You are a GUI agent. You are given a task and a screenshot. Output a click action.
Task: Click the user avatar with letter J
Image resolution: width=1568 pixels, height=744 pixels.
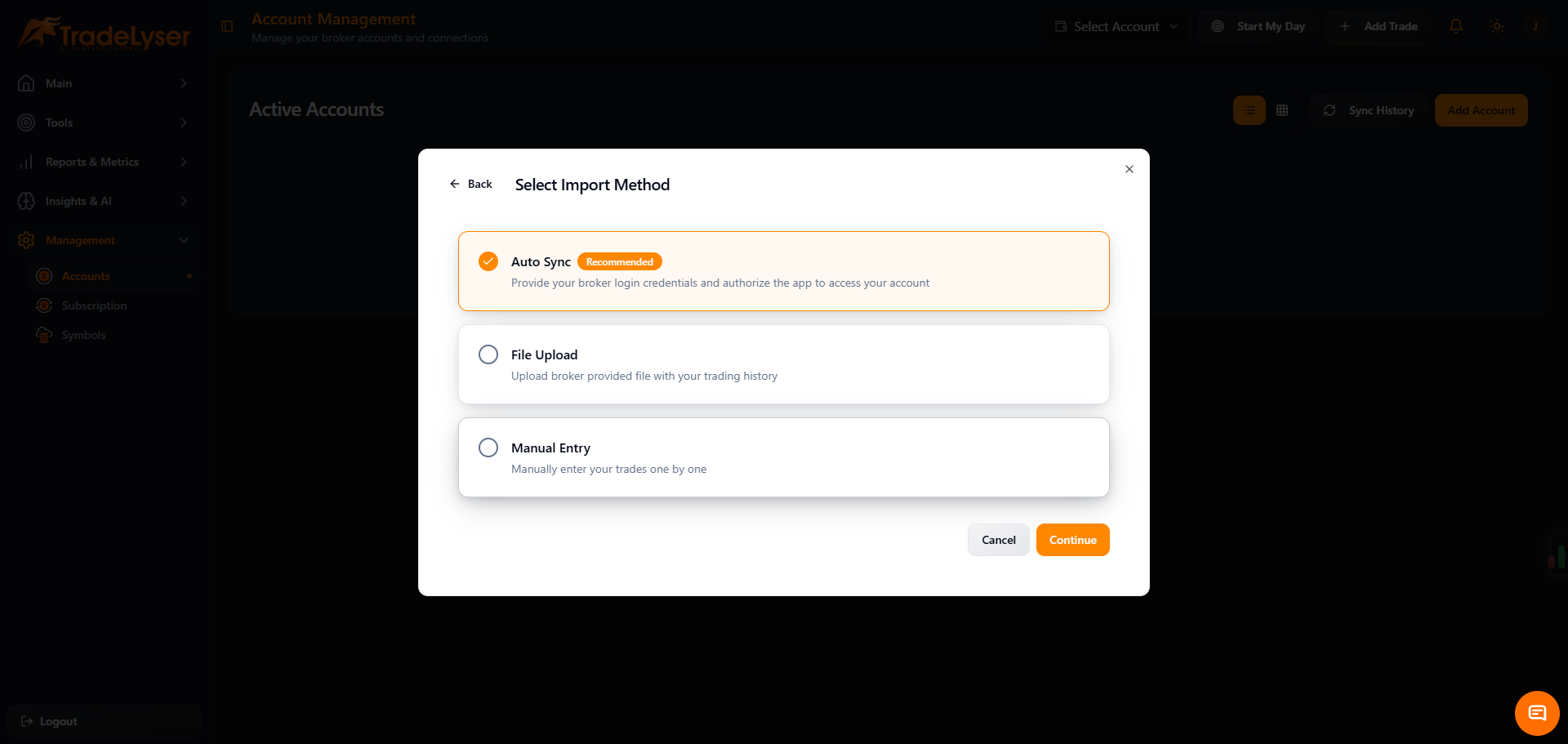(x=1536, y=26)
